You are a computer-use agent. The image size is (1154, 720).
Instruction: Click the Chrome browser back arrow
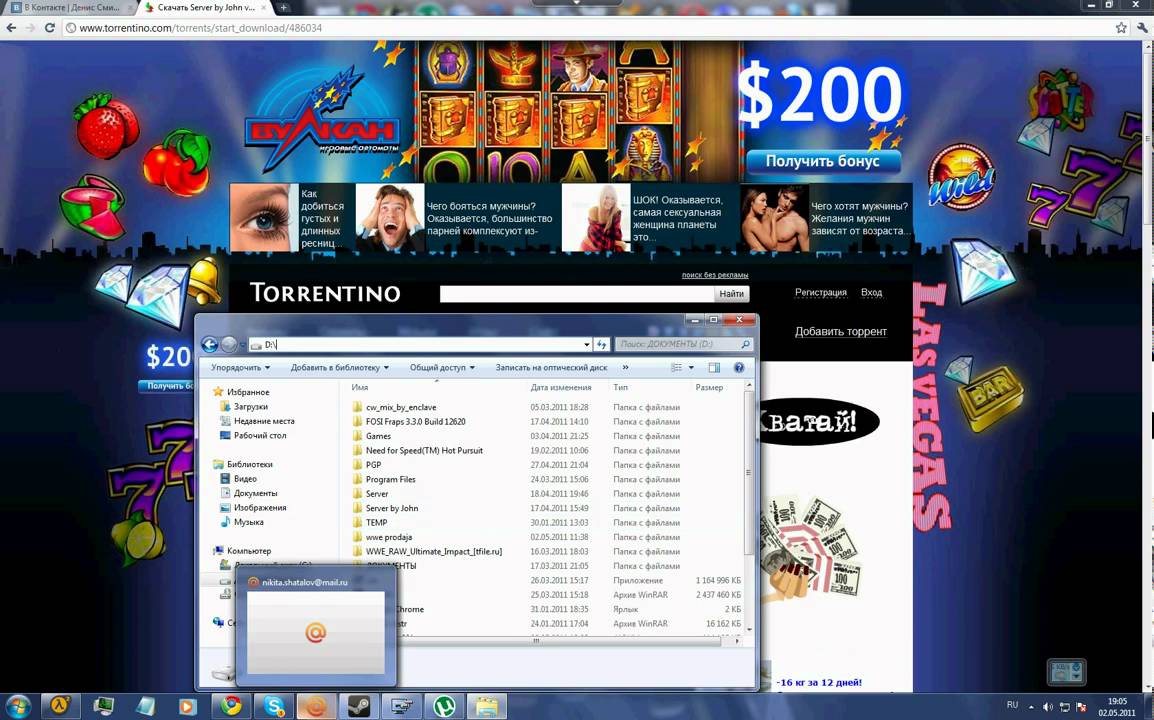click(x=11, y=28)
